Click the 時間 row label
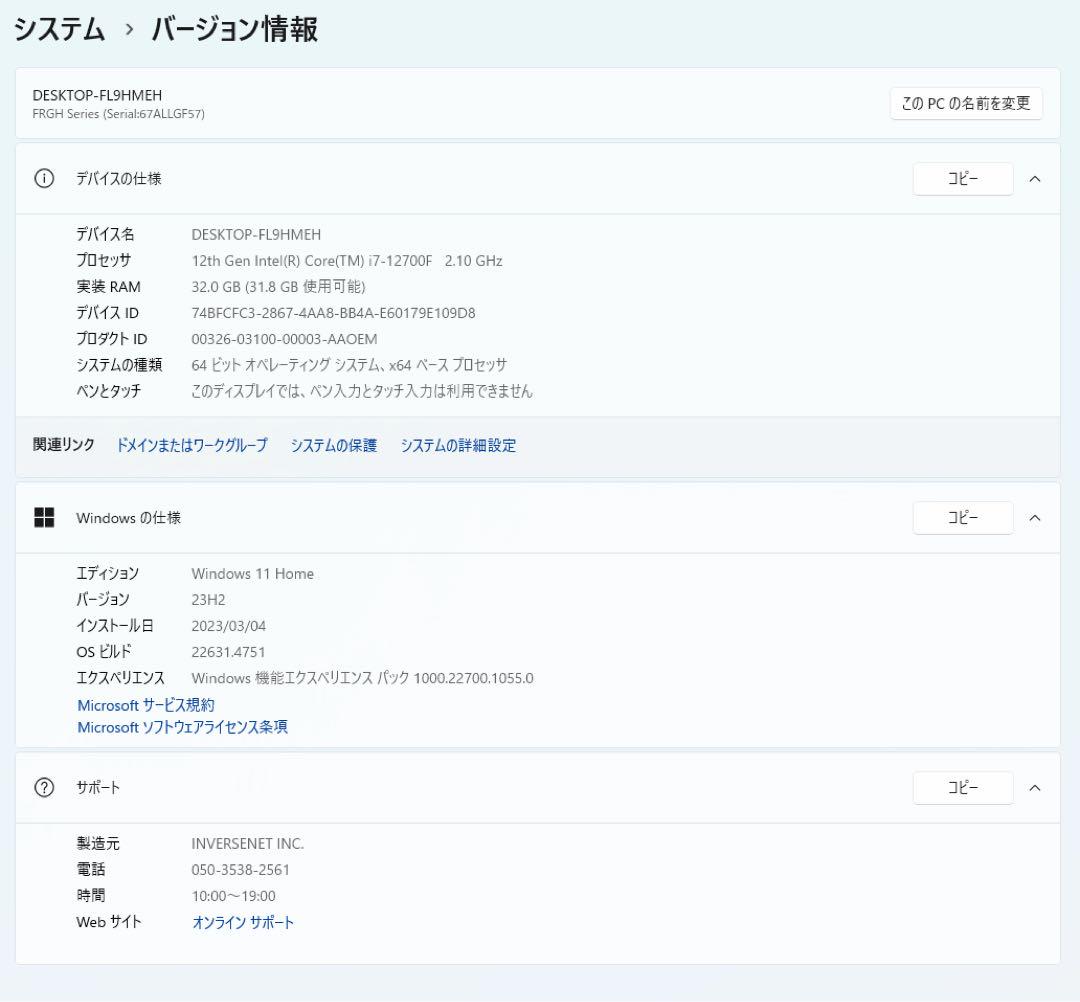Screen dimensions: 1080x1002 point(90,896)
